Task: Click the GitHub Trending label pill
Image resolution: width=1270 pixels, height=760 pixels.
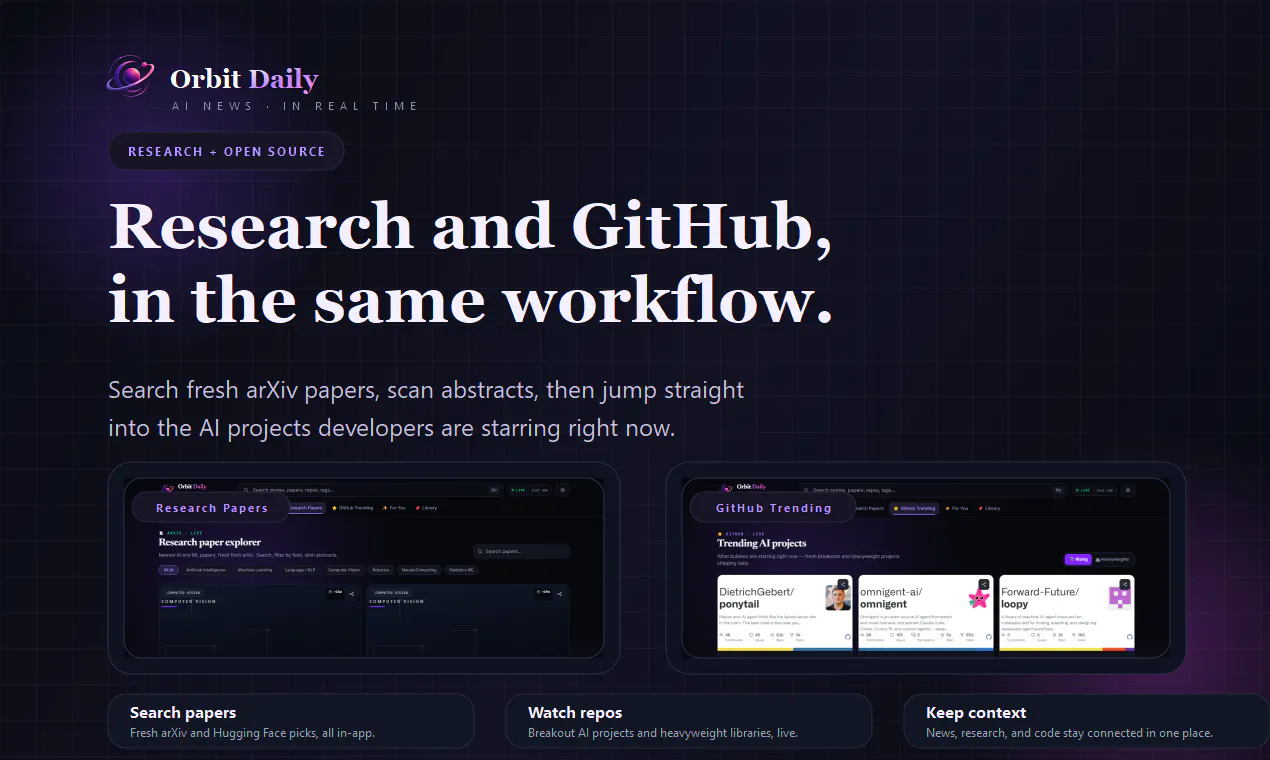Action: (x=774, y=508)
